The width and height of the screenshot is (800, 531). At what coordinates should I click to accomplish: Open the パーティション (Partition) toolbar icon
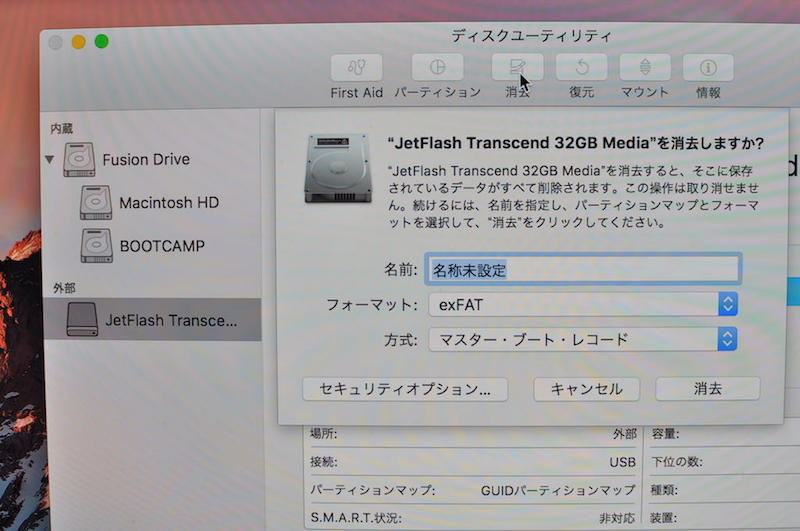437,67
